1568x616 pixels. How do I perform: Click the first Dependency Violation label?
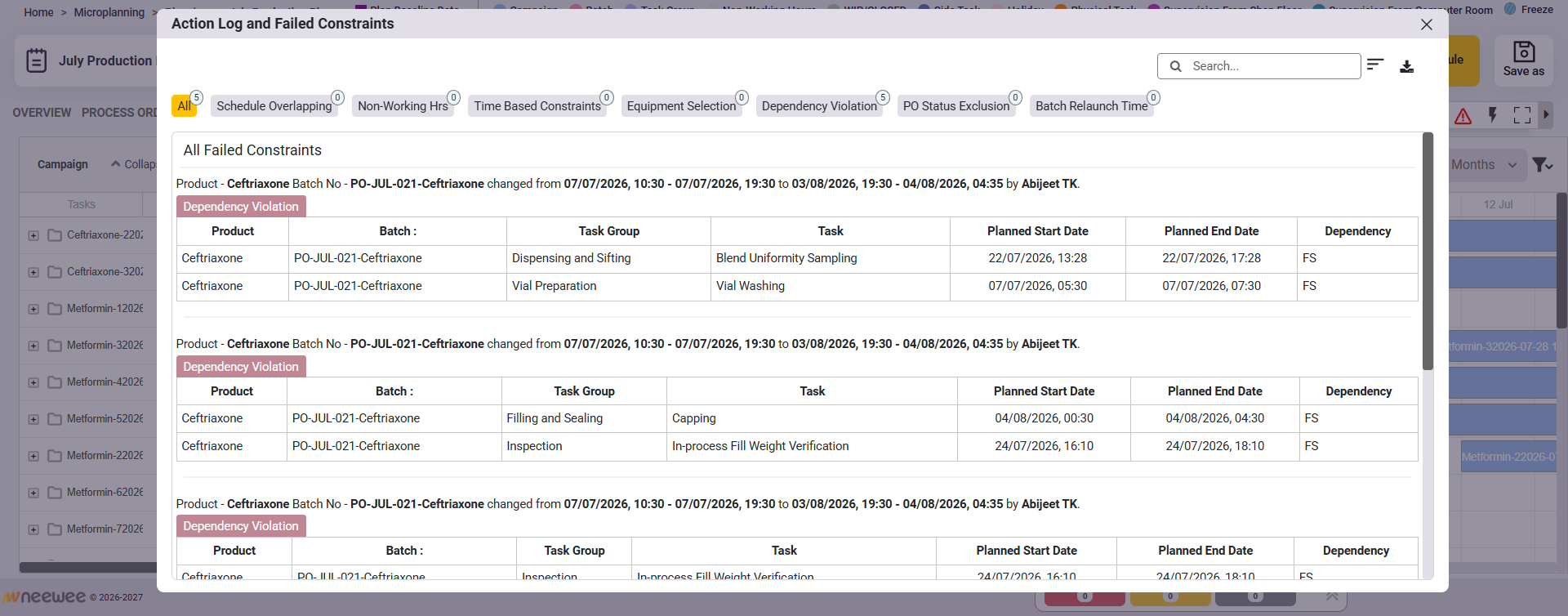(x=241, y=207)
